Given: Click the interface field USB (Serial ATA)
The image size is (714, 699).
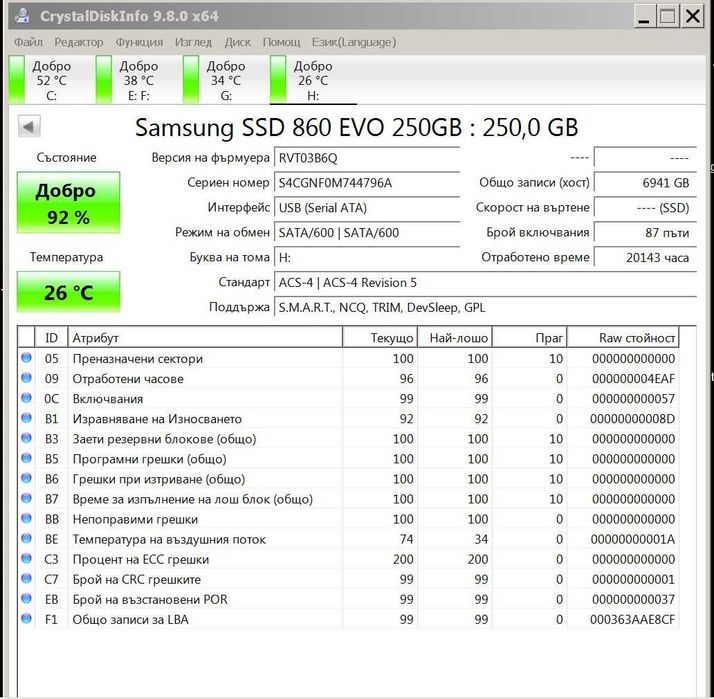Looking at the screenshot, I should (367, 208).
